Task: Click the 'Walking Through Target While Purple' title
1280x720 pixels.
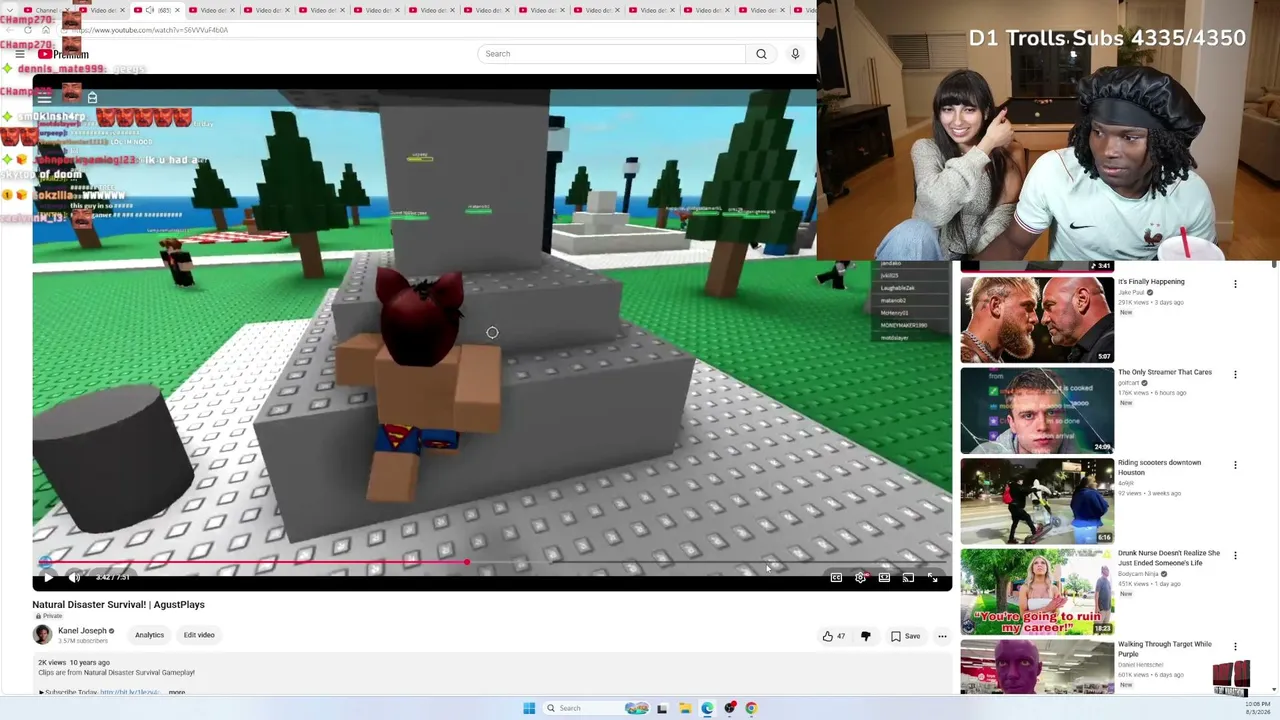Action: coord(1165,649)
